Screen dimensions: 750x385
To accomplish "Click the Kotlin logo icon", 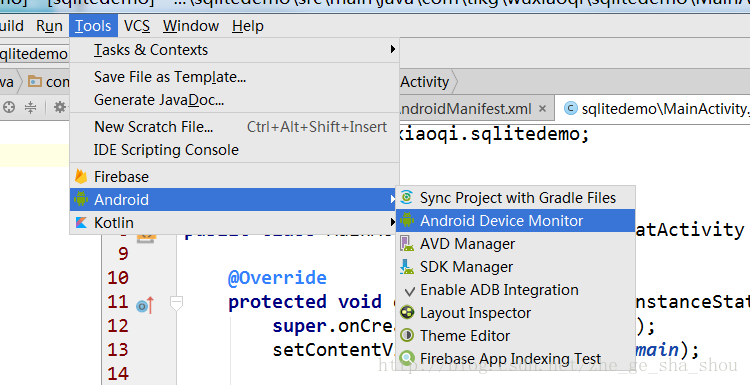I will point(81,222).
